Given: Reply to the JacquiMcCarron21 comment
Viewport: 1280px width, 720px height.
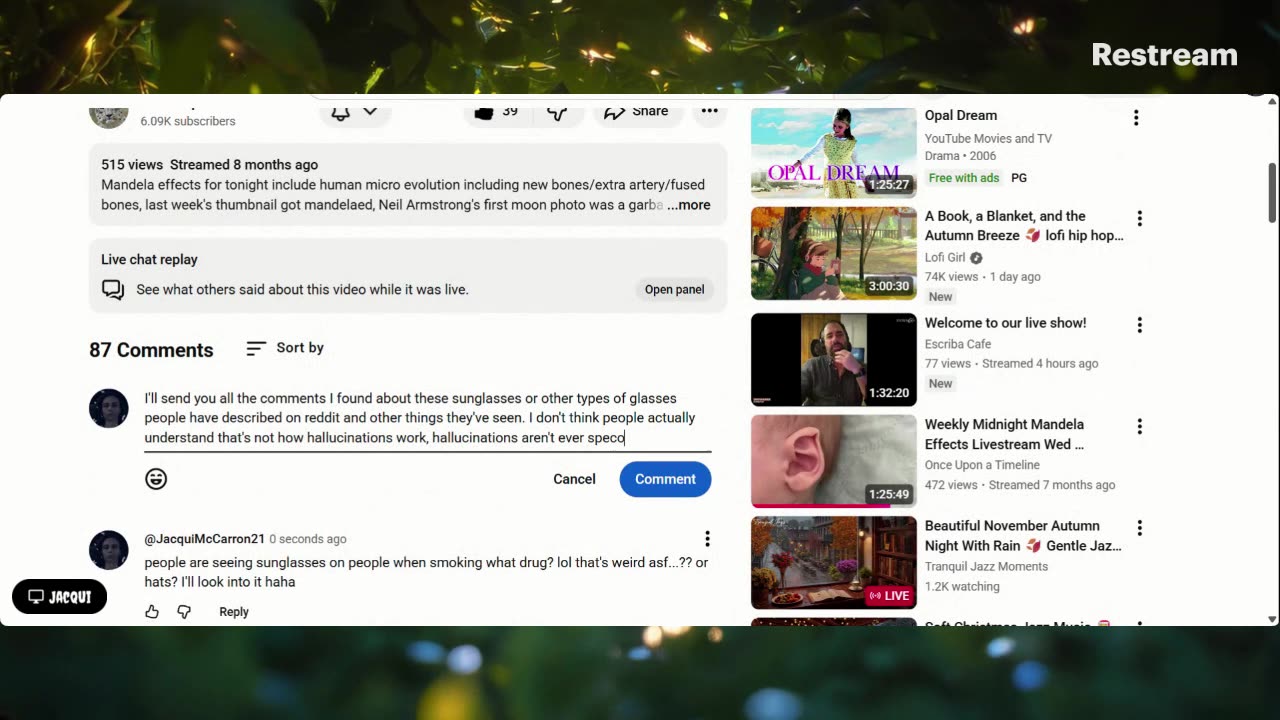Looking at the screenshot, I should pos(234,612).
